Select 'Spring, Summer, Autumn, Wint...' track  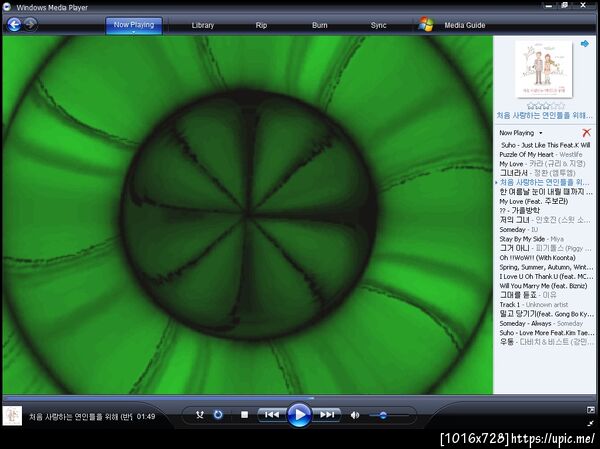pos(545,267)
